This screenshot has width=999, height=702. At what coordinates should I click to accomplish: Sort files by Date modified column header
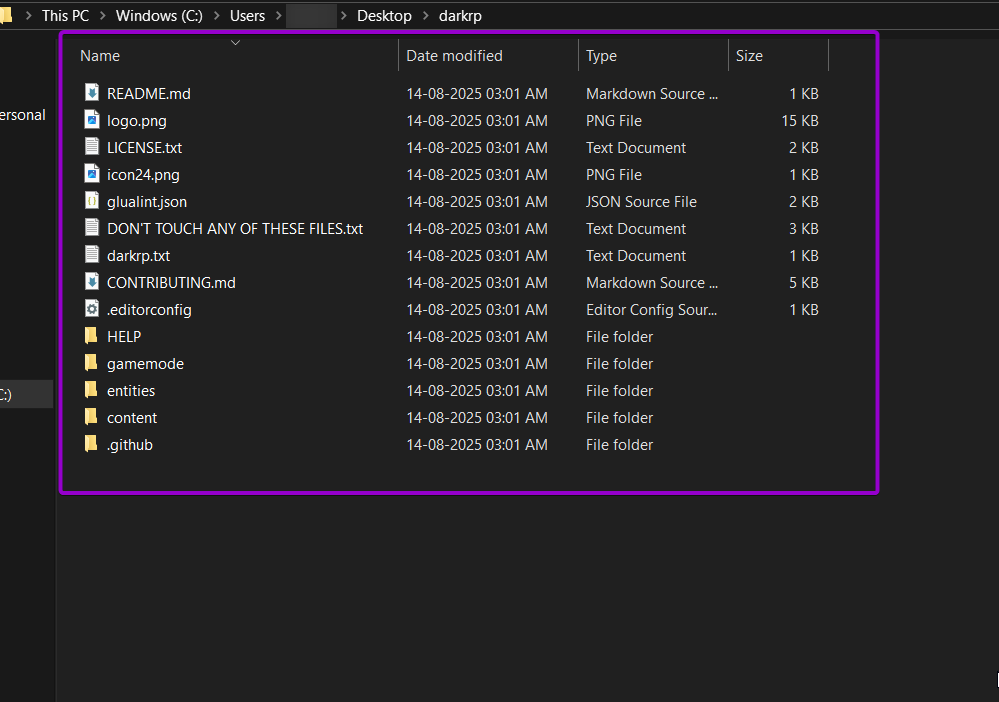[454, 56]
